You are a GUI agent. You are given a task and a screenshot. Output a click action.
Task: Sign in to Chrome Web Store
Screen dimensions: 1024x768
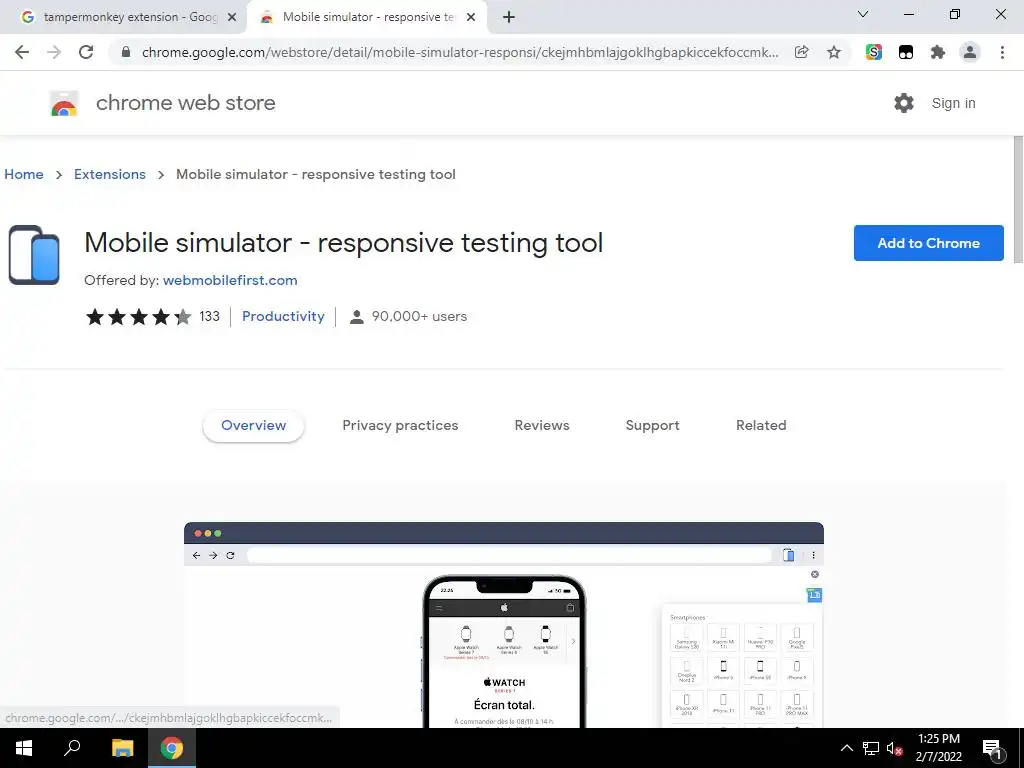coord(953,103)
